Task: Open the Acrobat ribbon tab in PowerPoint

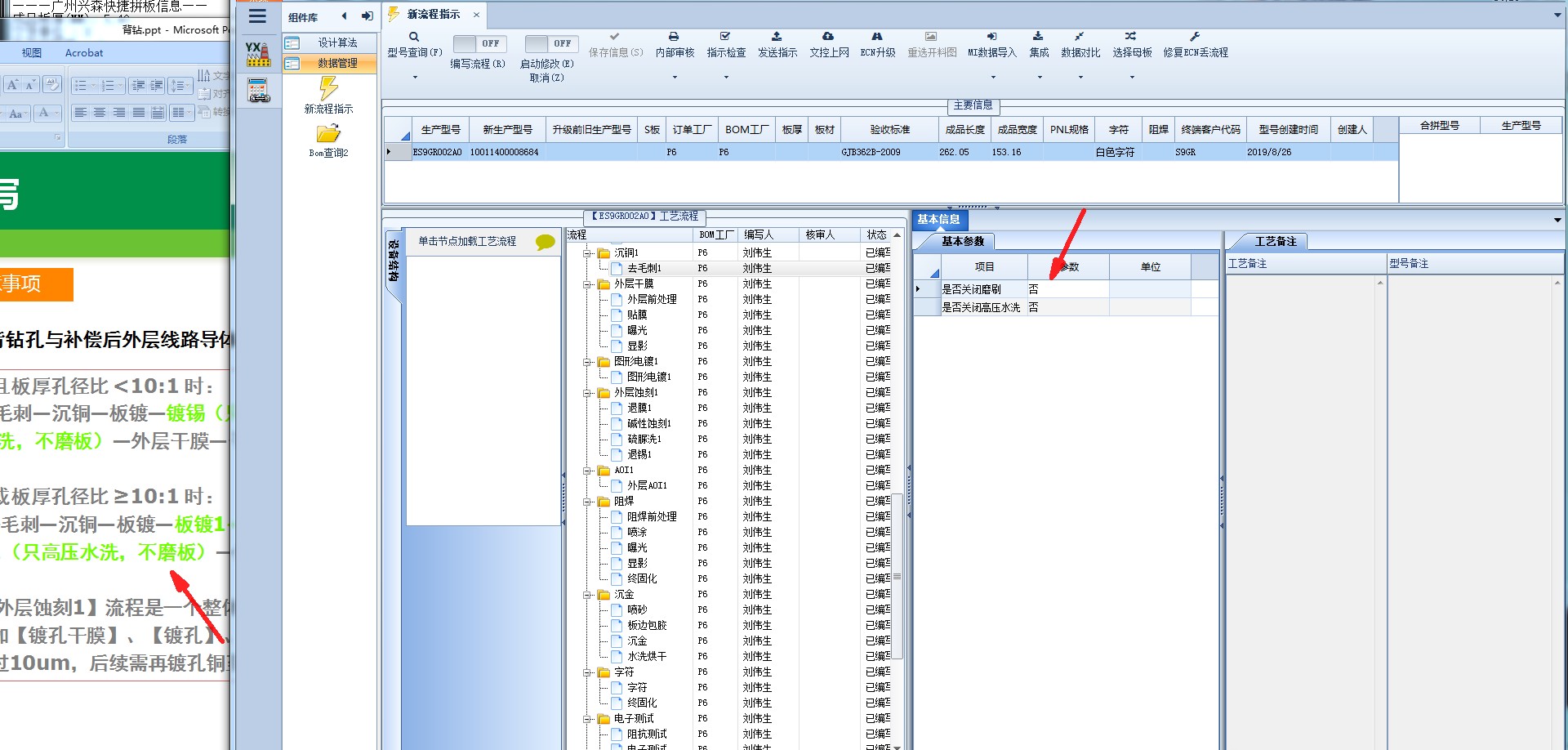Action: click(x=84, y=52)
